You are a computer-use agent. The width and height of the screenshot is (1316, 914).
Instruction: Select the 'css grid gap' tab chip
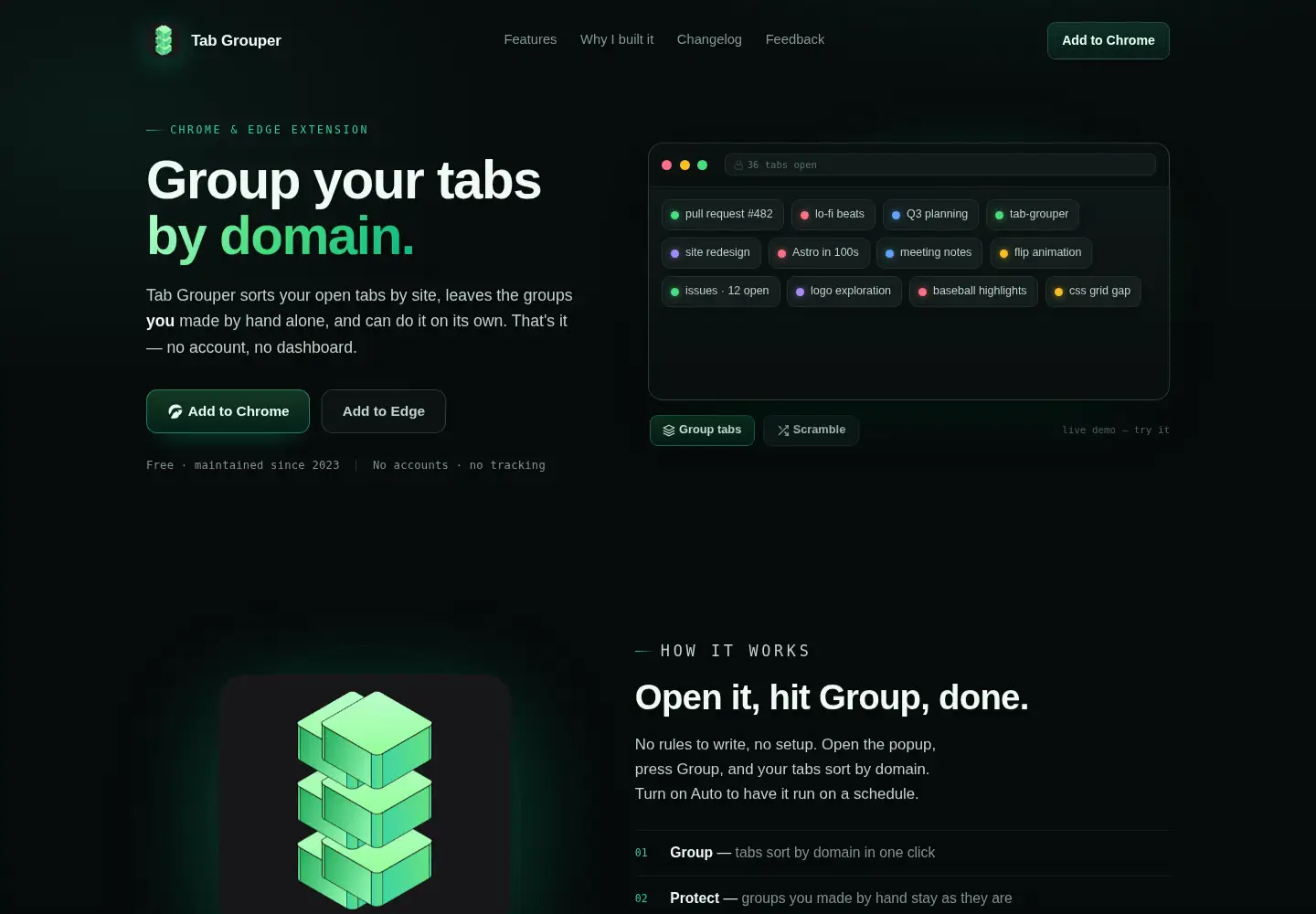[1093, 292]
